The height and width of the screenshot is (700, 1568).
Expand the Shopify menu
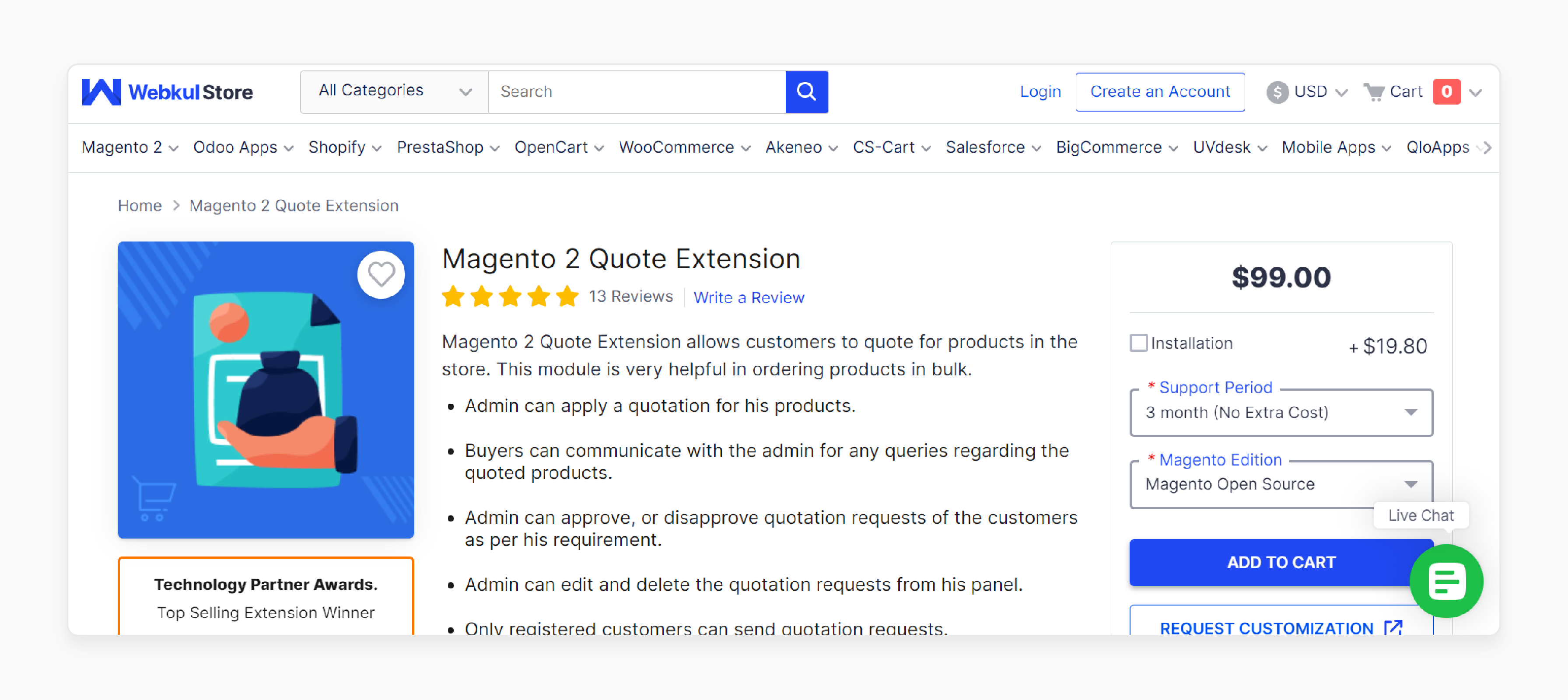(x=345, y=147)
